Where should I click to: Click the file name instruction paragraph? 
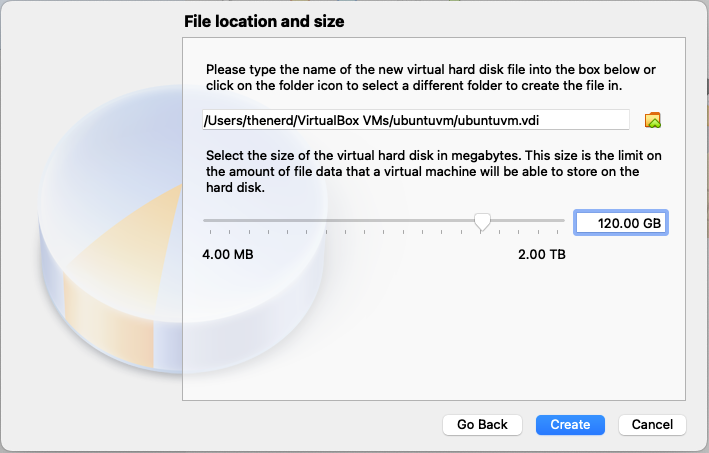coord(430,78)
